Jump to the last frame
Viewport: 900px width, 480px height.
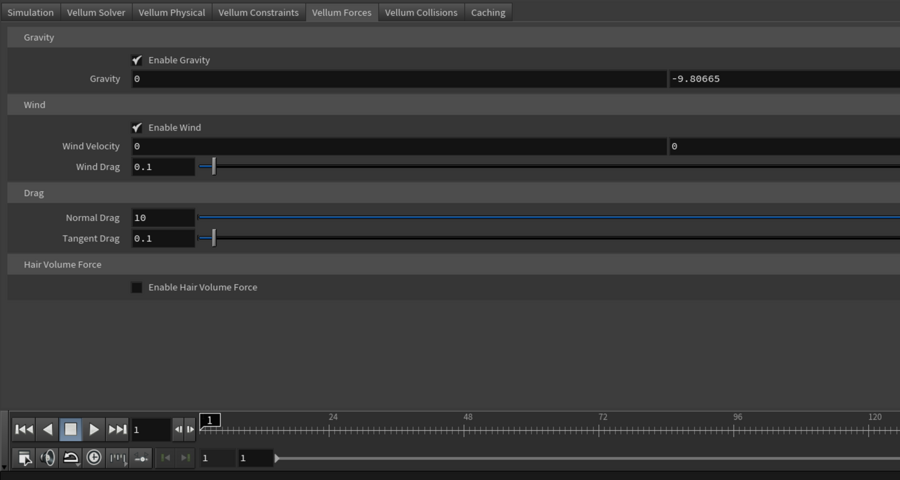118,429
